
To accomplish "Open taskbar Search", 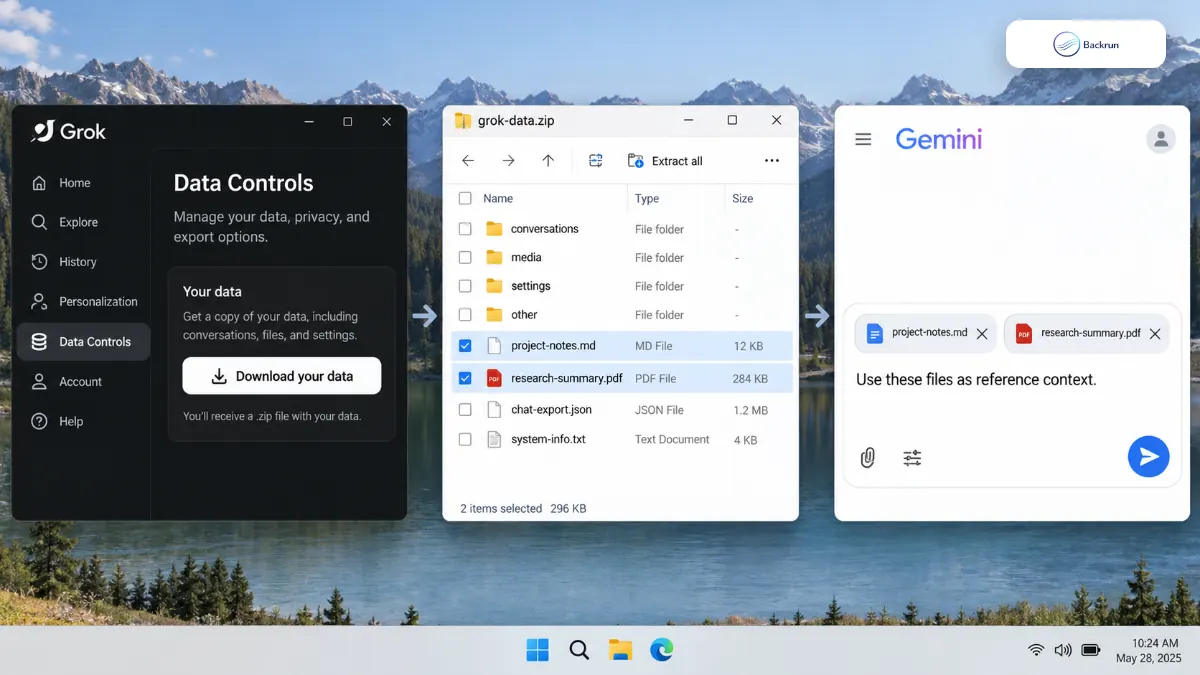I will click(579, 650).
